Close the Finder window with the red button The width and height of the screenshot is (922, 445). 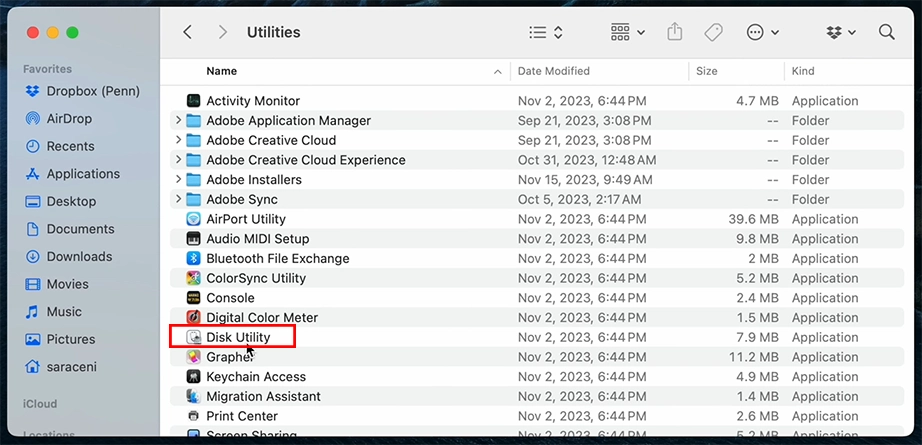pyautogui.click(x=33, y=32)
